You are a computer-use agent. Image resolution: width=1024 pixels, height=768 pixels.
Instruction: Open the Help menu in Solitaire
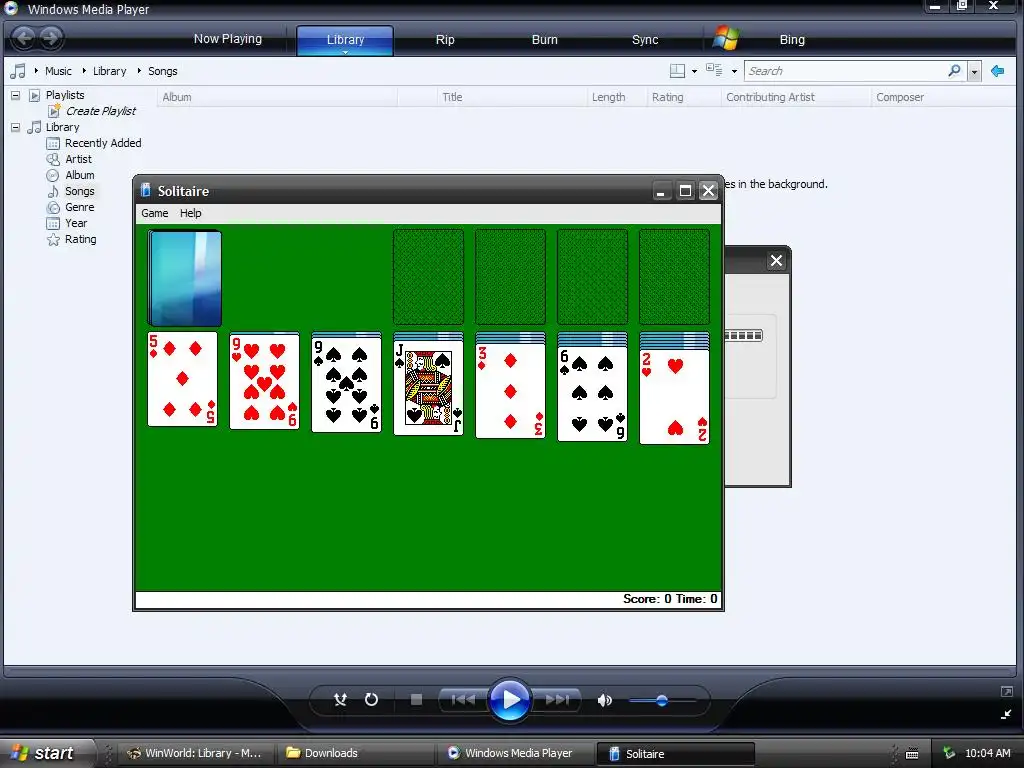pos(191,213)
